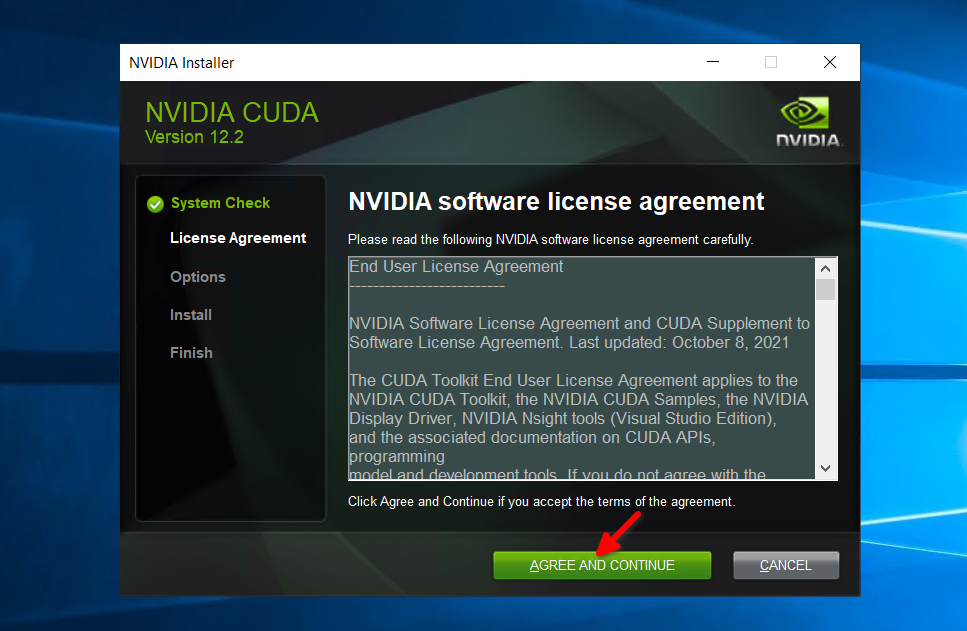Click the 'NVIDIA Installer' title bar text
This screenshot has height=631, width=967.
[x=181, y=63]
